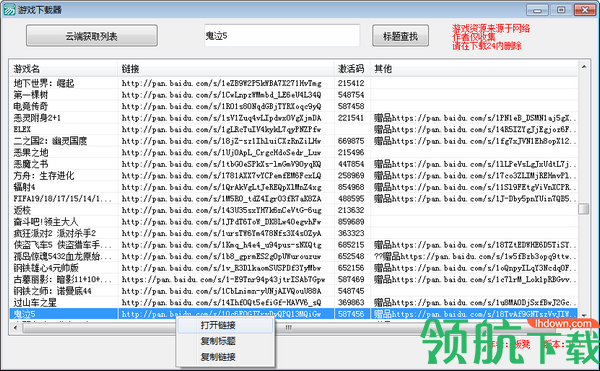This screenshot has height=371, width=600.
Task: Click activation code 213632
Action: coord(351,210)
